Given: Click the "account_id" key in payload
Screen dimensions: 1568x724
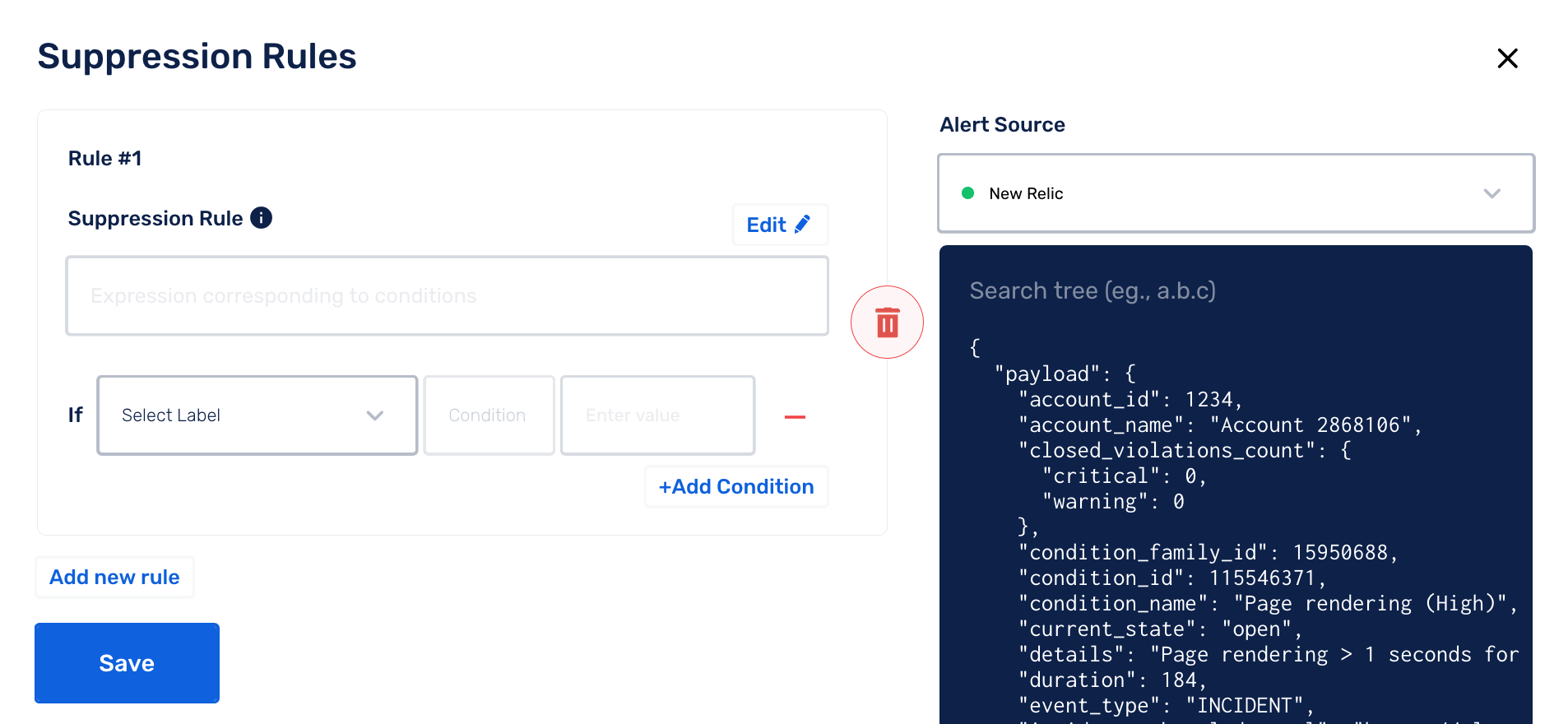Looking at the screenshot, I should (x=1088, y=400).
